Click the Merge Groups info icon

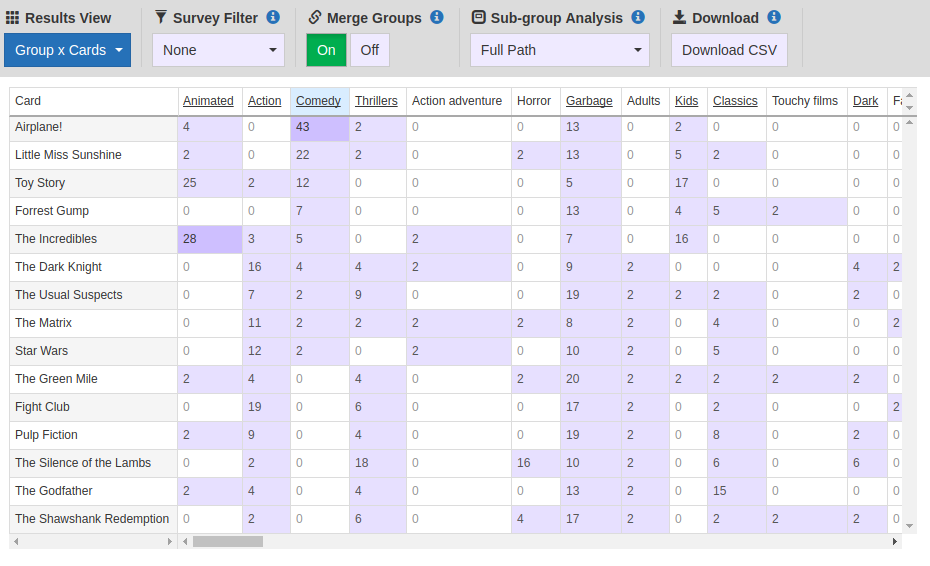437,17
